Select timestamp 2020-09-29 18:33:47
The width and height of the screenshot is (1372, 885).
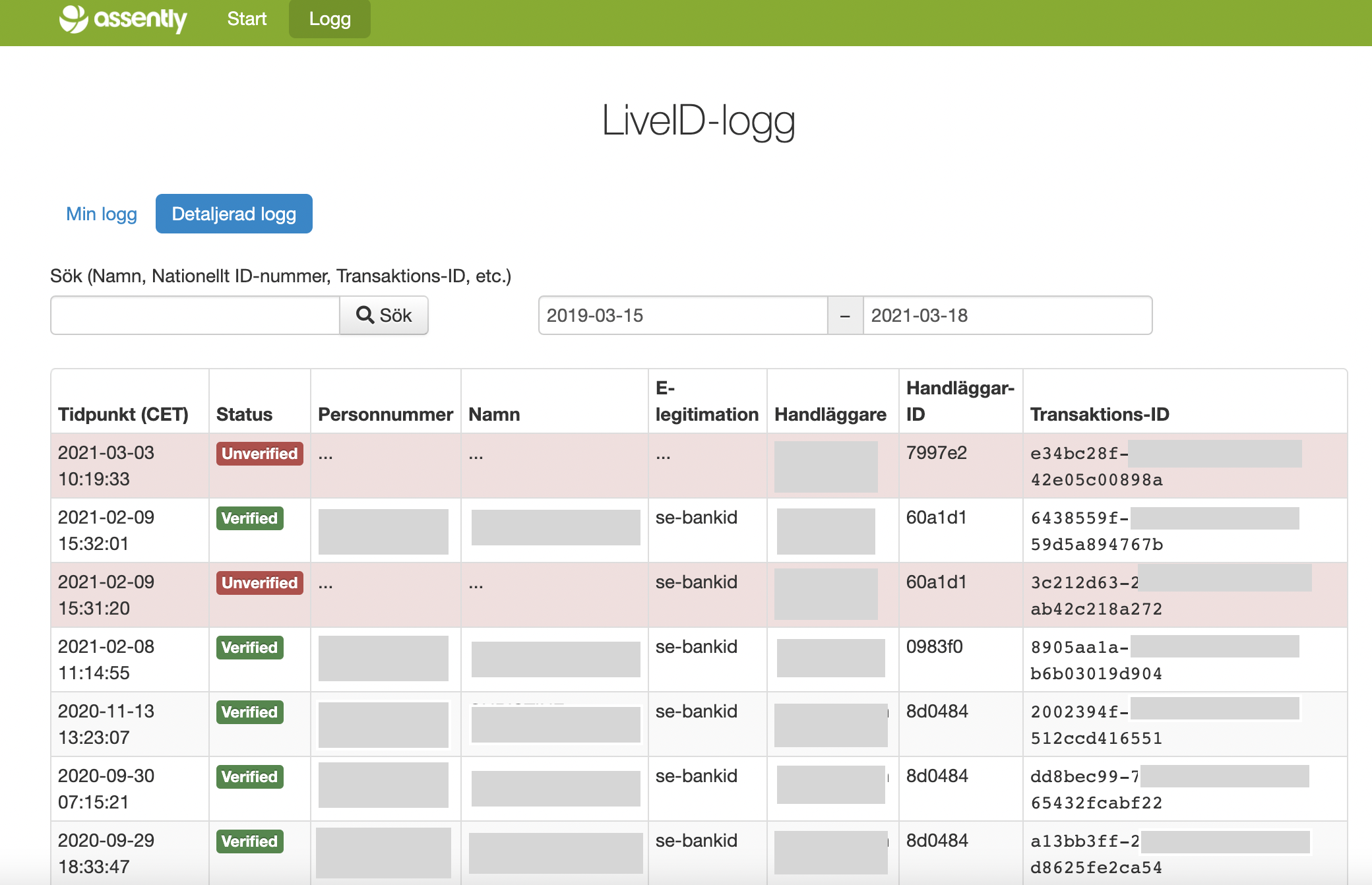tap(106, 853)
